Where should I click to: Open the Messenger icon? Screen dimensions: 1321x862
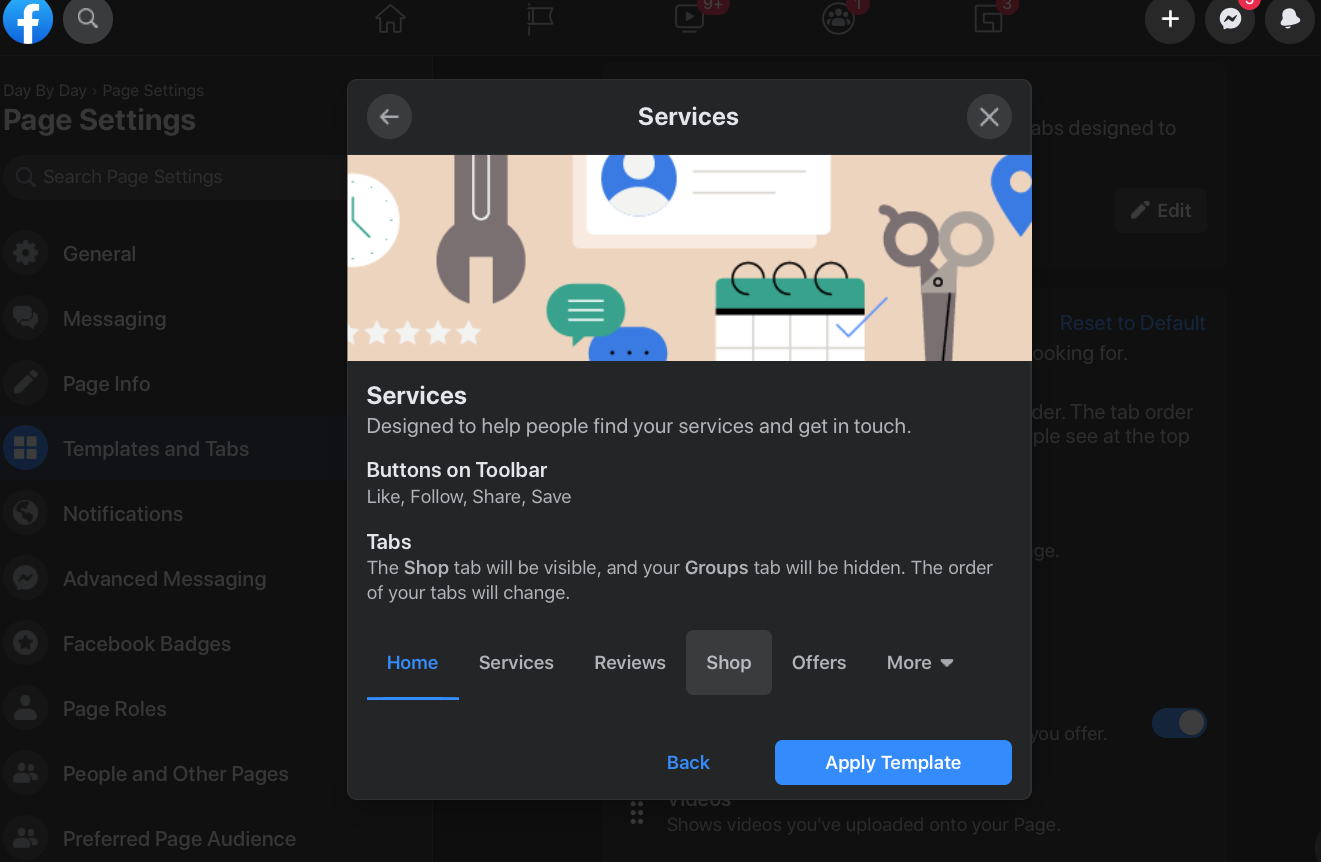click(1230, 19)
